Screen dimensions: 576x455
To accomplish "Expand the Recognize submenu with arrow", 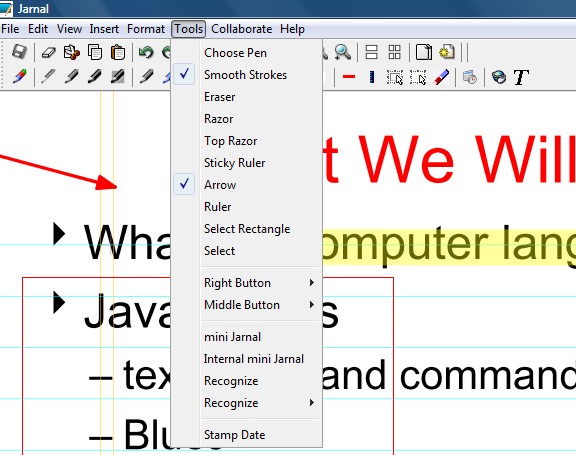I will [245, 402].
